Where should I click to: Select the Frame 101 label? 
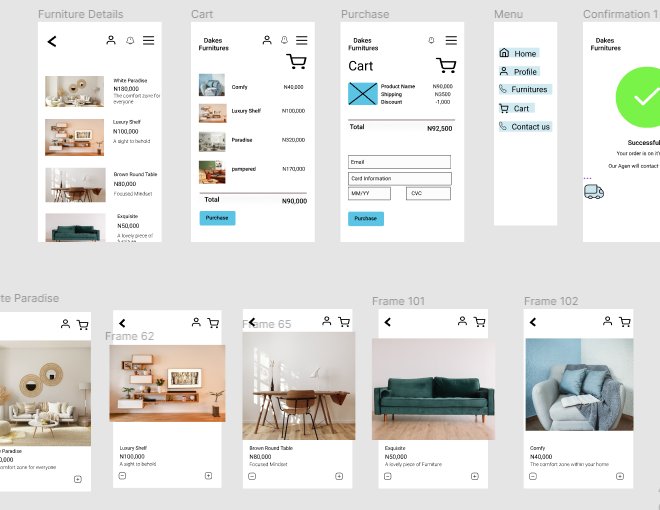pyautogui.click(x=398, y=301)
